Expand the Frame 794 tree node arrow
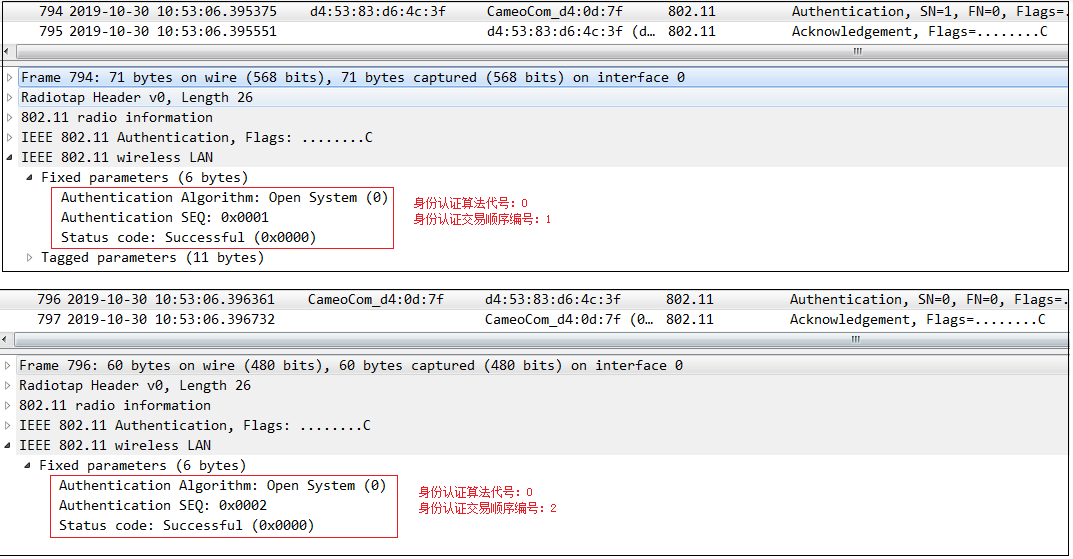 tap(10, 78)
